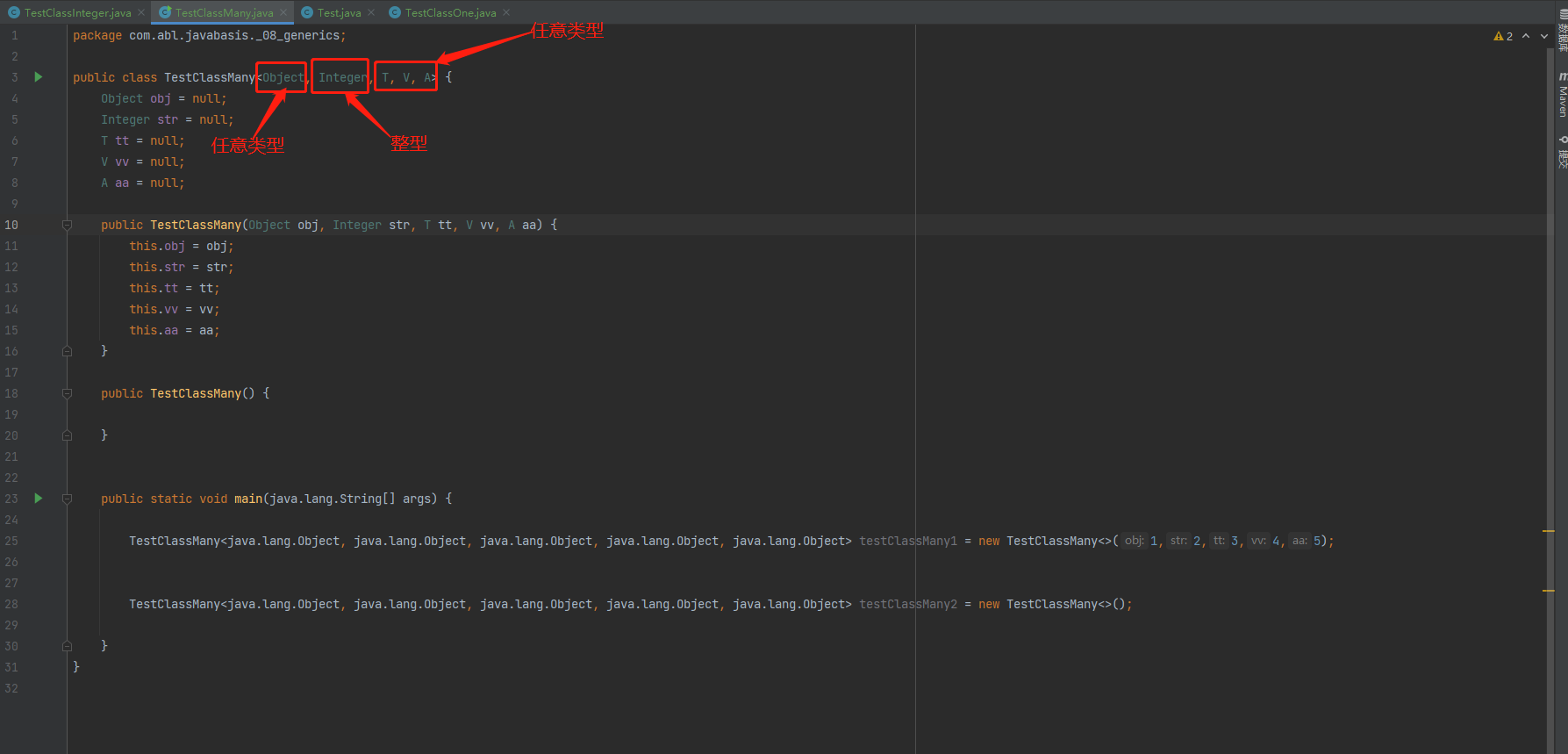
Task: Click fold end marker at line 20
Action: click(67, 435)
